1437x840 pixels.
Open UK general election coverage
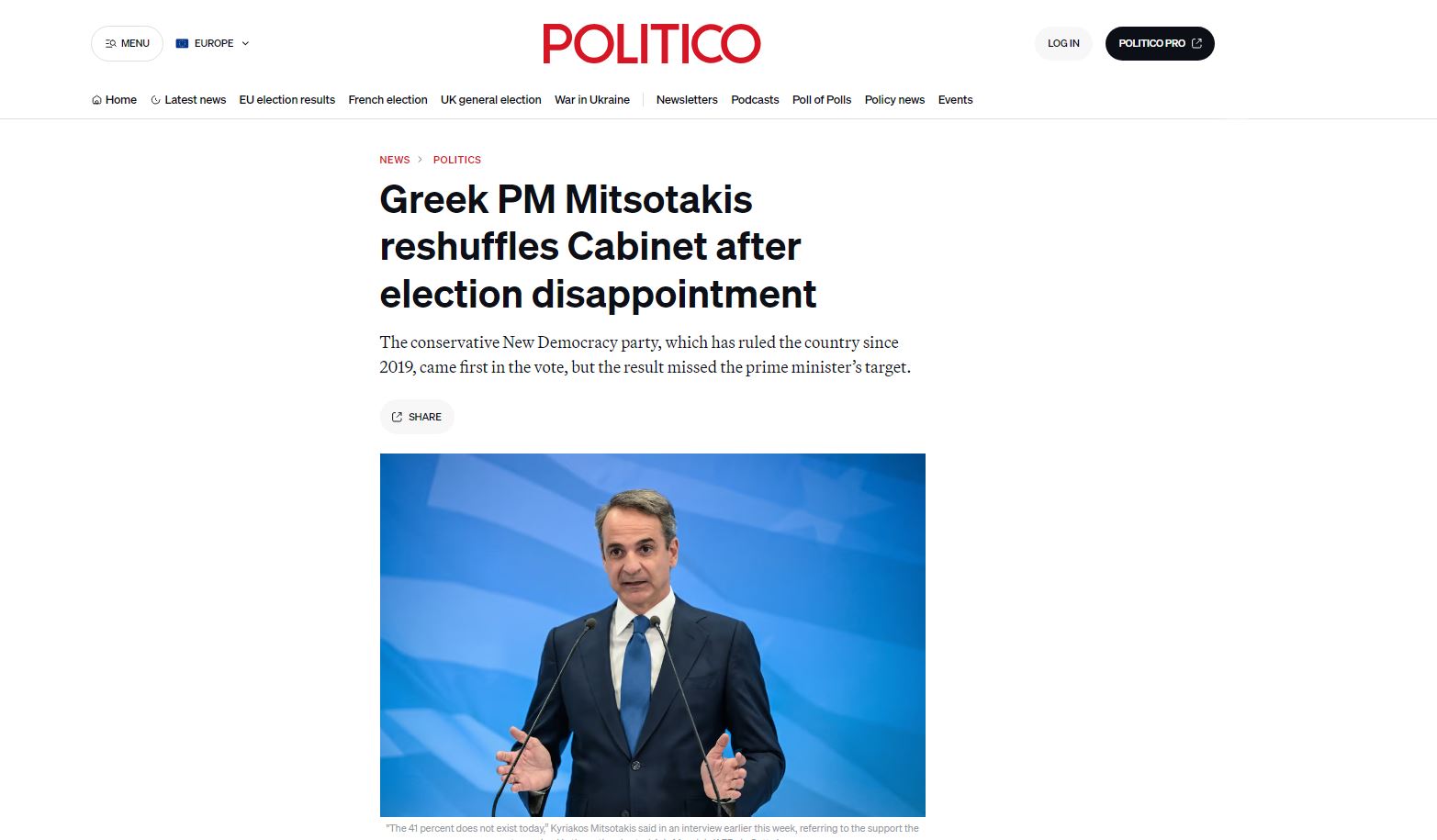tap(490, 100)
